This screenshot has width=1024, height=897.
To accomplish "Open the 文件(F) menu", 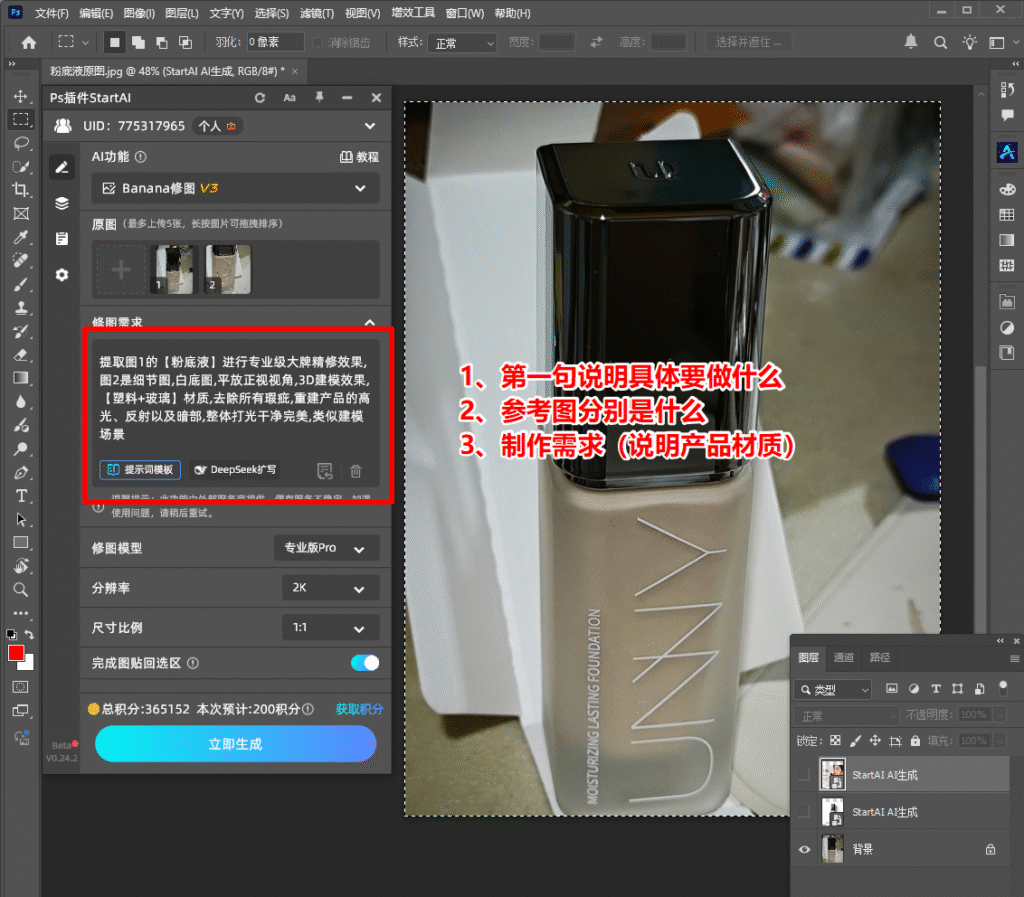I will [52, 13].
